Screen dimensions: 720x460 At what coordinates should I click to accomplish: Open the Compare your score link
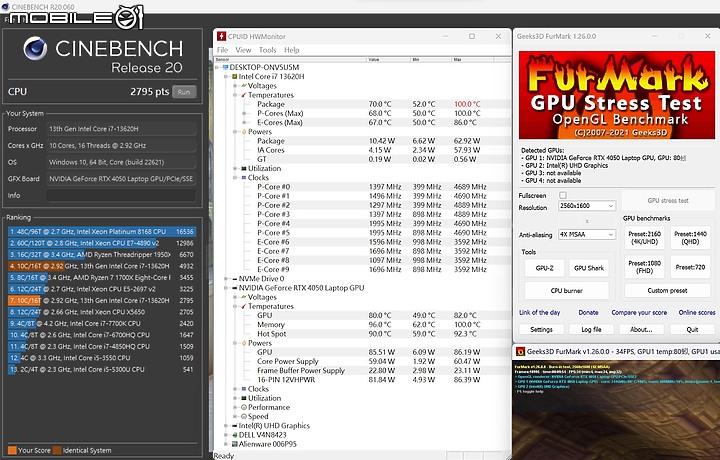pyautogui.click(x=639, y=313)
